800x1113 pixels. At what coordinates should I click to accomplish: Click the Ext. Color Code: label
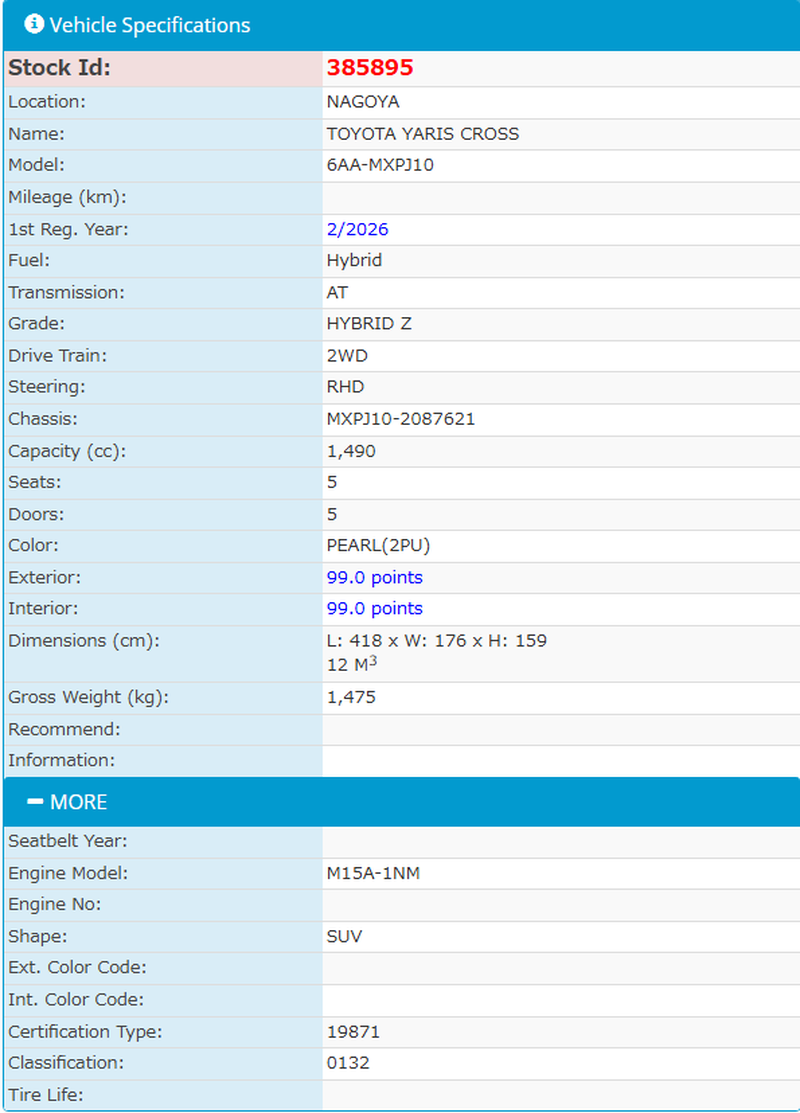point(77,967)
